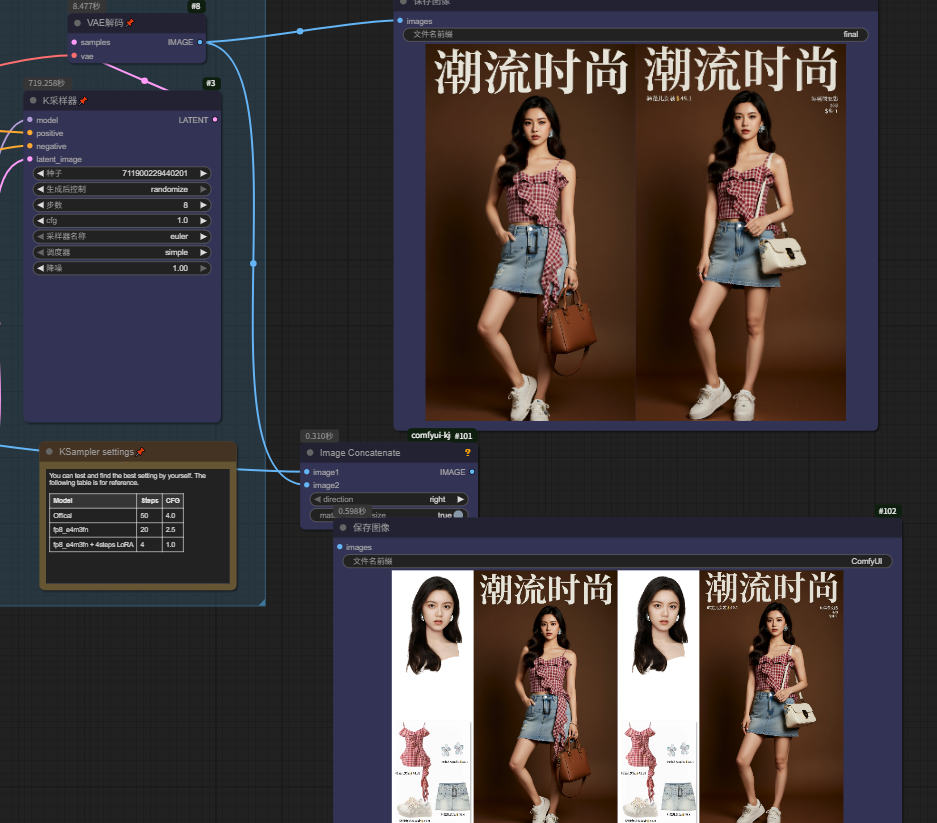Image resolution: width=937 pixels, height=823 pixels.
Task: Click the images input port of node #102
Action: click(340, 547)
